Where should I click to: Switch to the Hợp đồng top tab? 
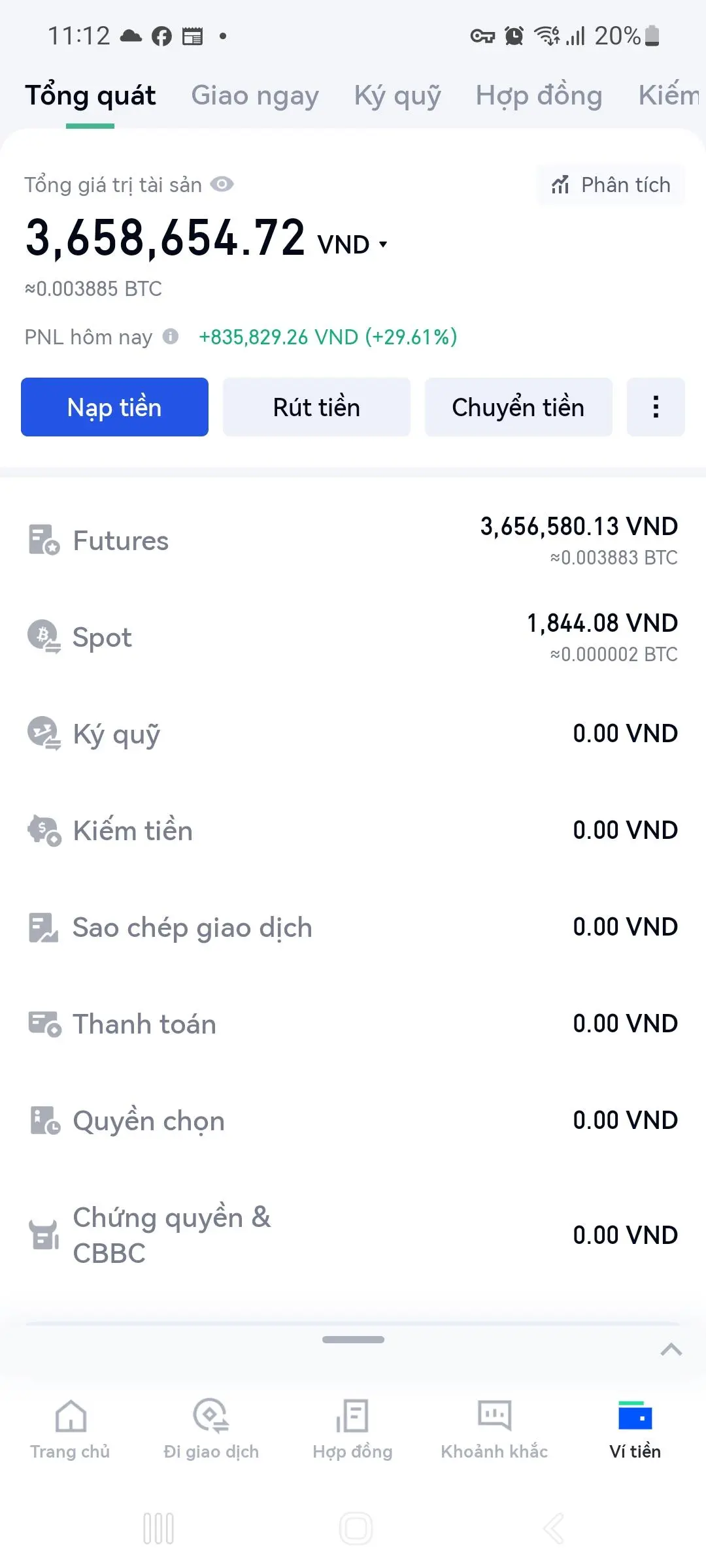coord(539,96)
